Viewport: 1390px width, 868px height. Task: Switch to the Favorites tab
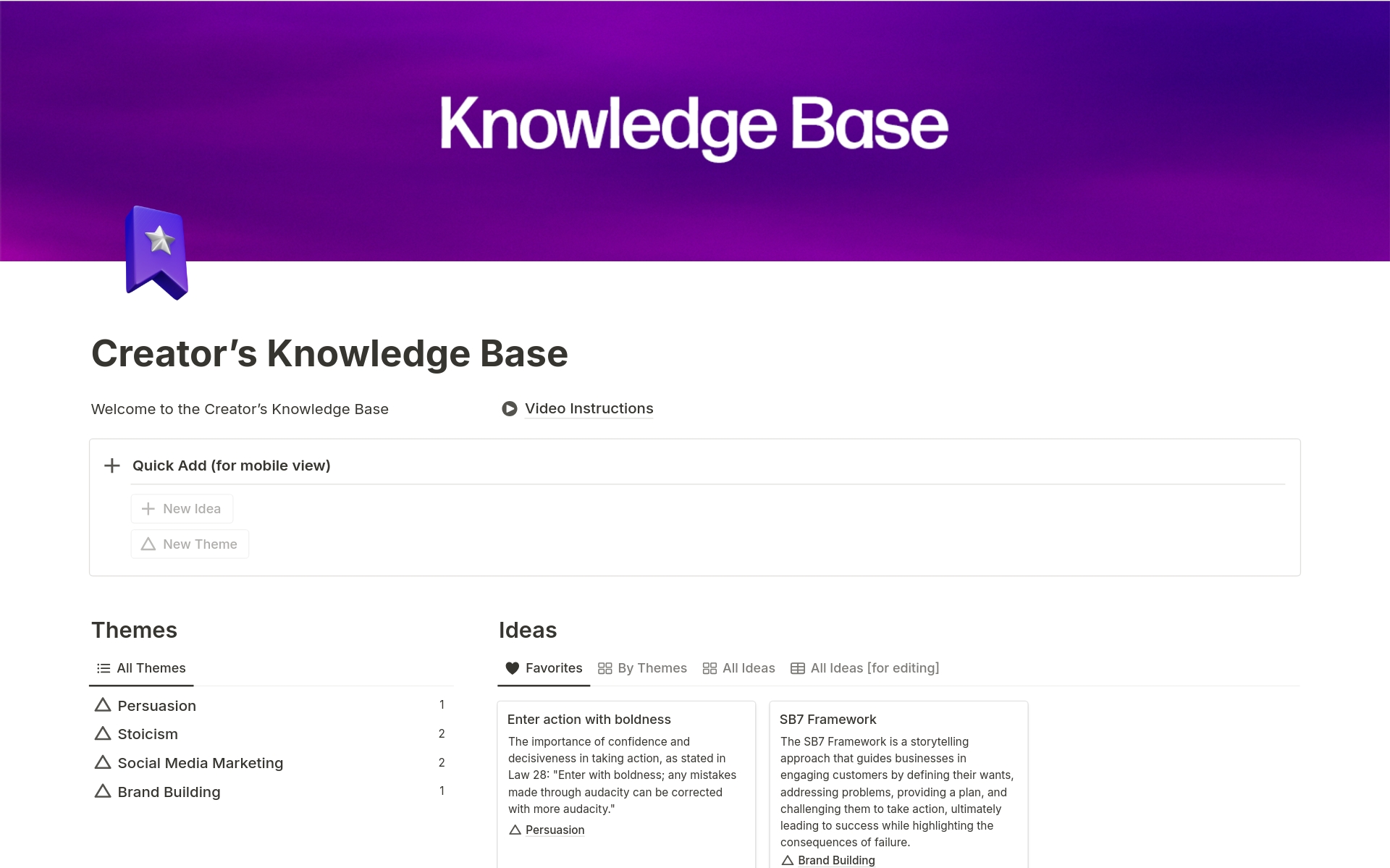point(543,668)
